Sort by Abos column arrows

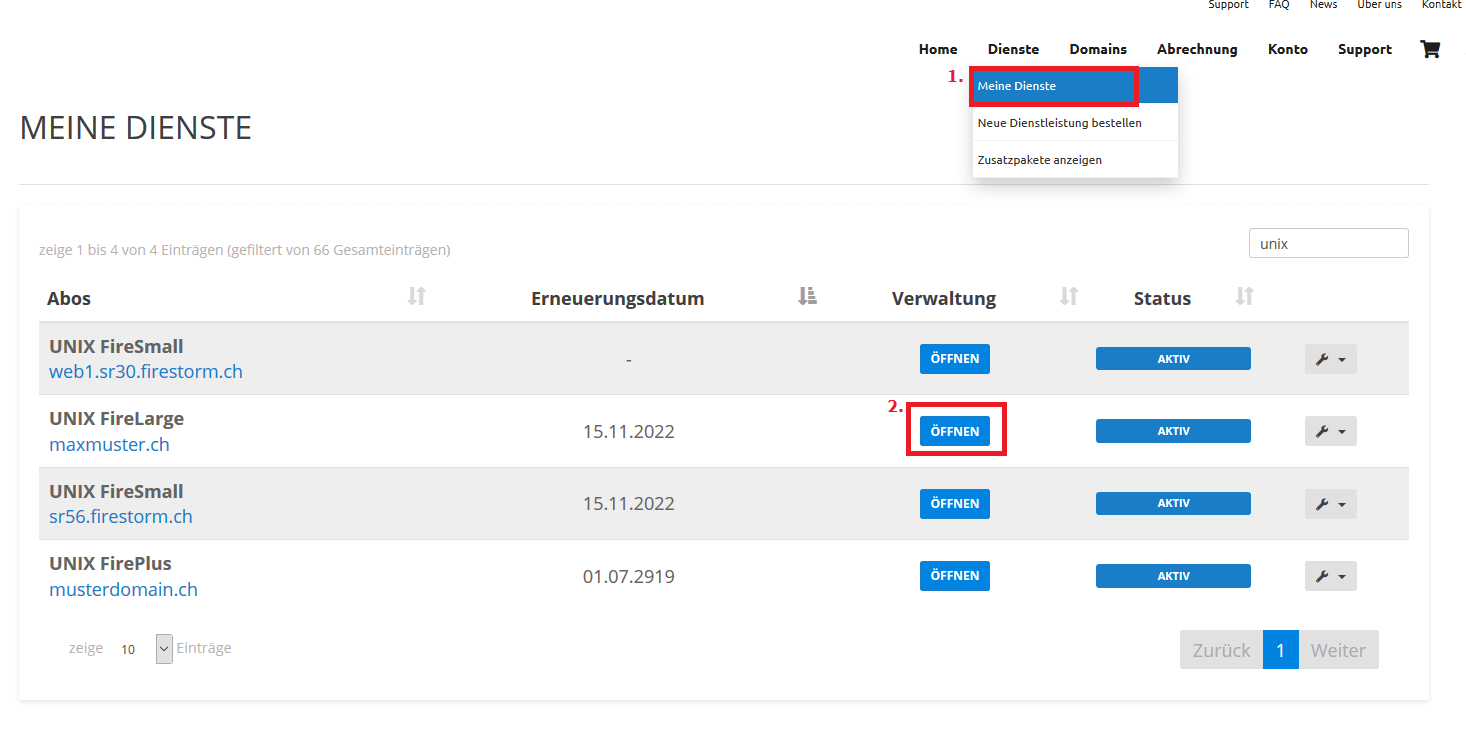pyautogui.click(x=417, y=296)
